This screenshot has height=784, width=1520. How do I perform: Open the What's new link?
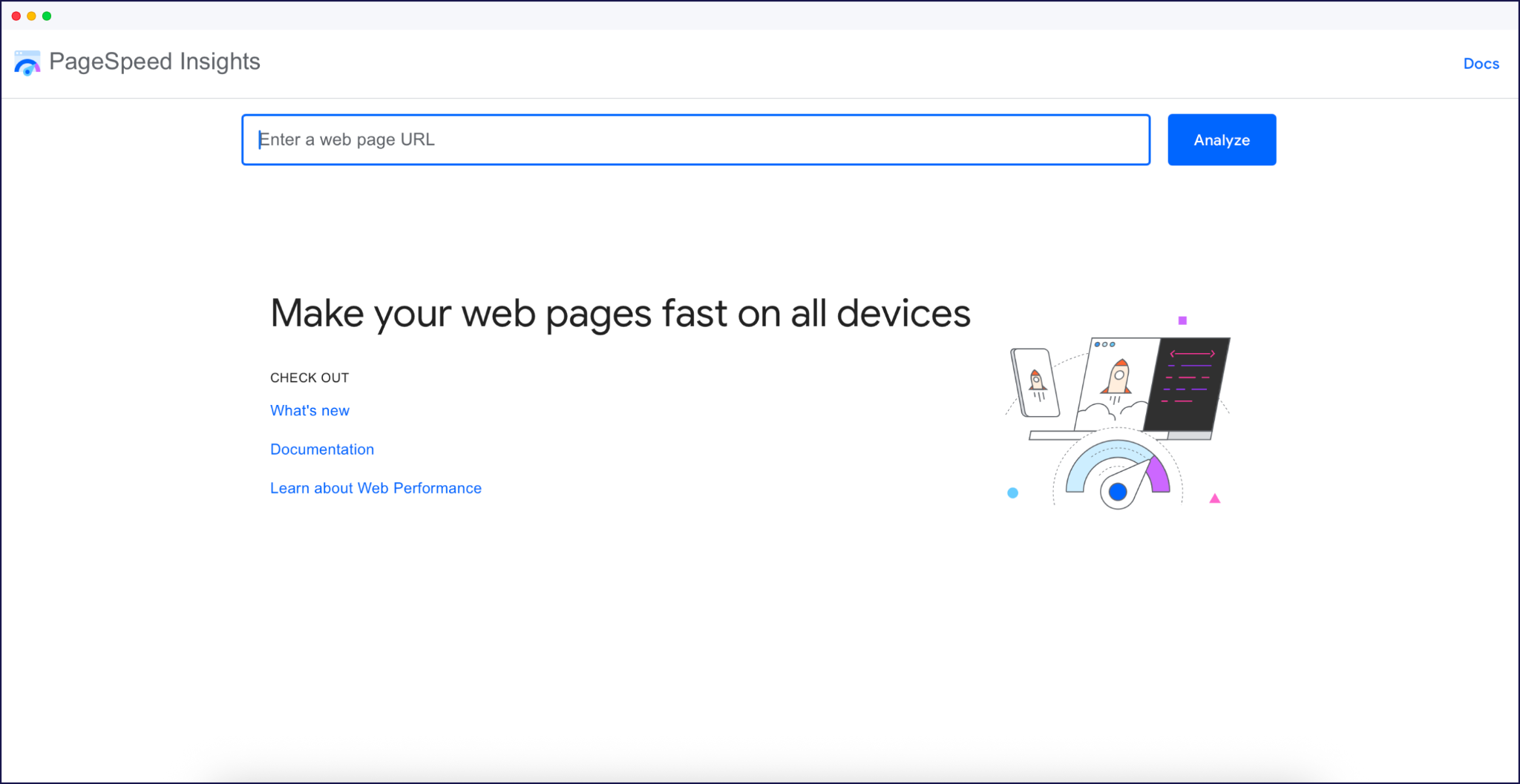click(309, 410)
